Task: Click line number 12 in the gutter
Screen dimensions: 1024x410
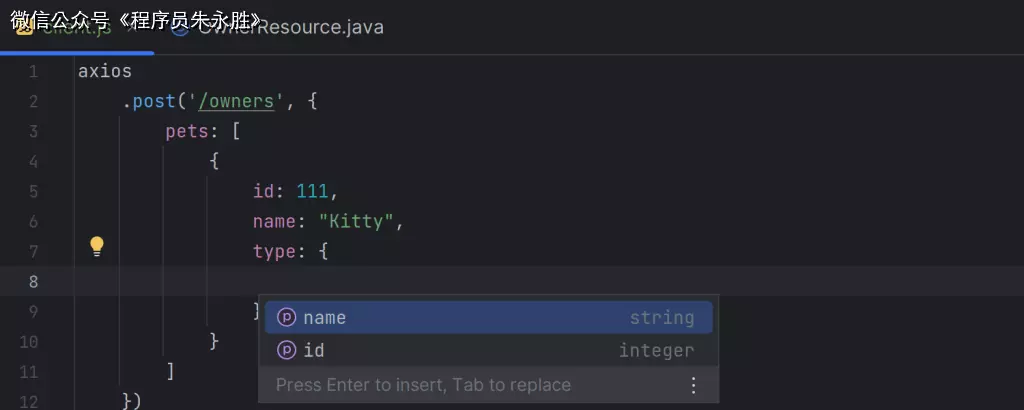Action: pyautogui.click(x=29, y=401)
